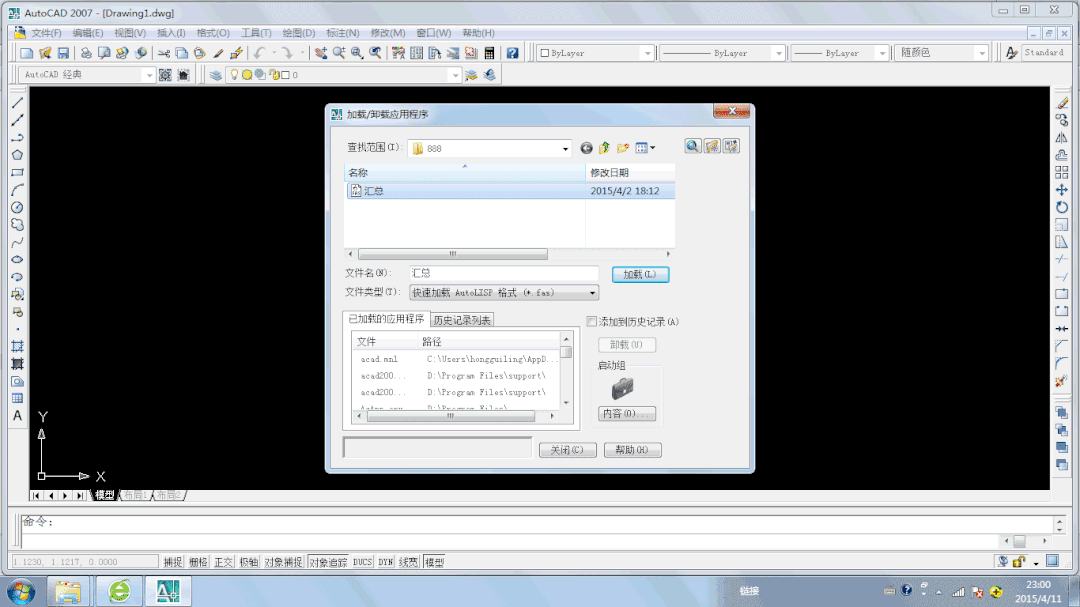This screenshot has width=1080, height=607.
Task: Go up one folder level in dialog
Action: 604,147
